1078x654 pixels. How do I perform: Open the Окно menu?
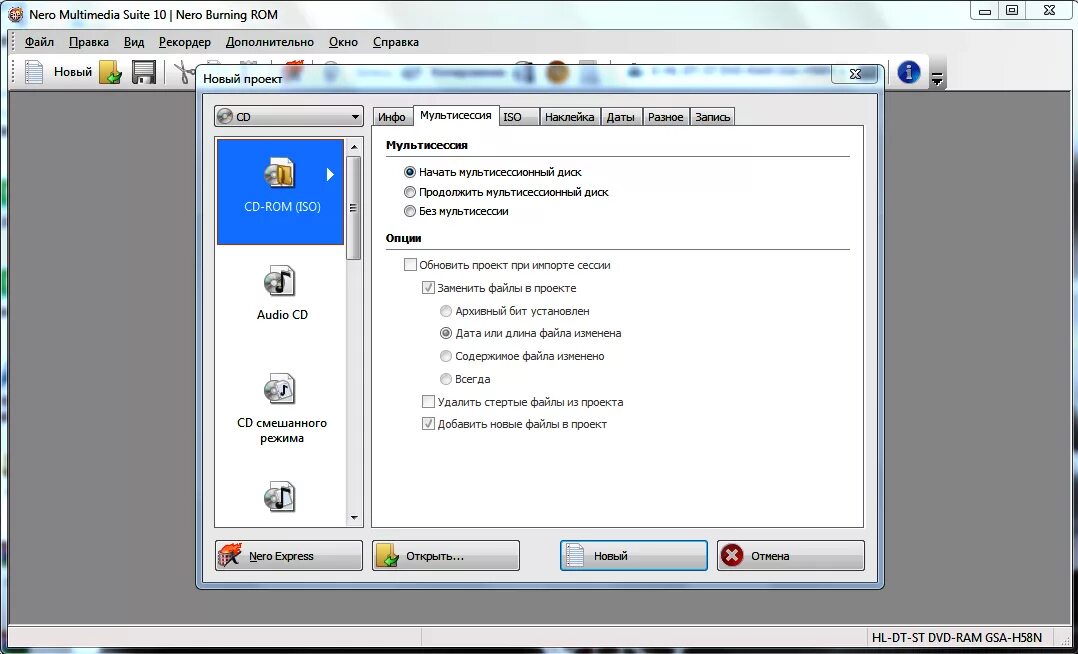click(343, 42)
